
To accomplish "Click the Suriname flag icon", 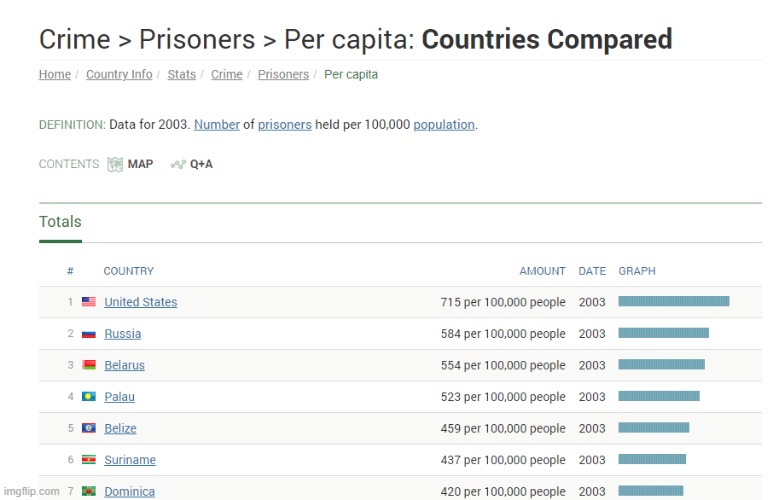I will pos(89,460).
